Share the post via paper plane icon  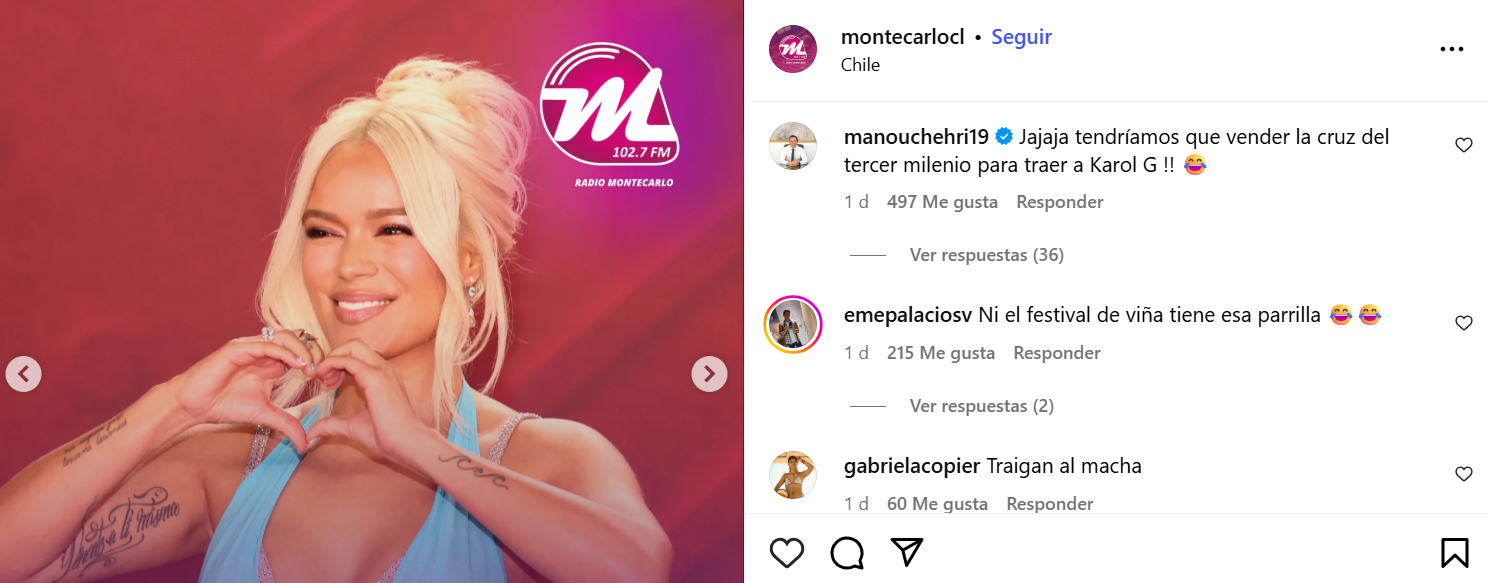point(907,552)
